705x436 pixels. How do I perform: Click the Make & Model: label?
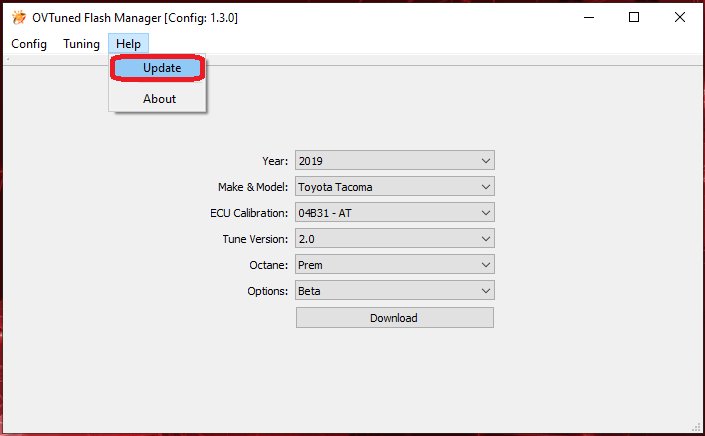click(253, 187)
